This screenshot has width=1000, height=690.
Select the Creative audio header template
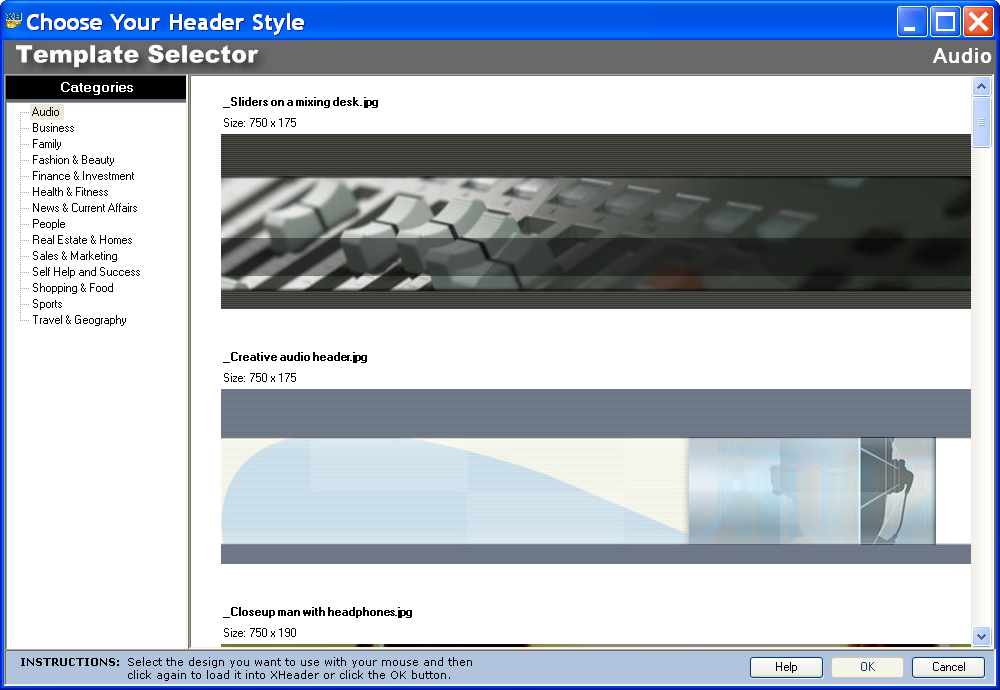click(595, 477)
